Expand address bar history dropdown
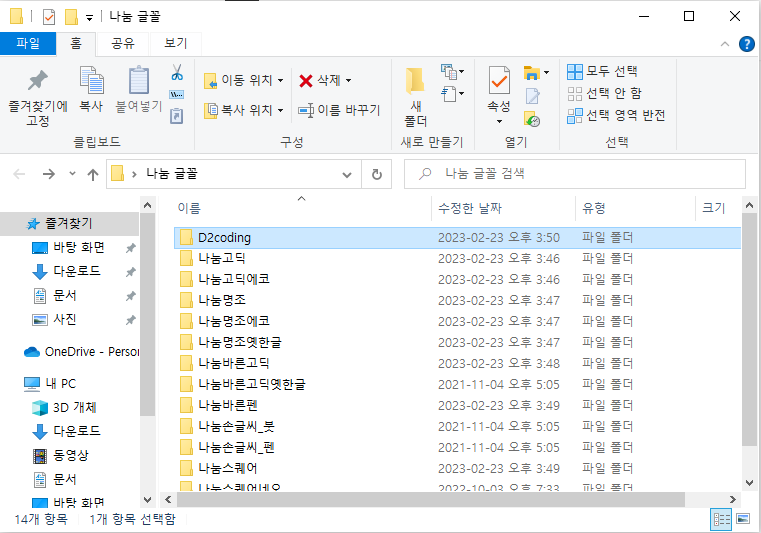This screenshot has width=761, height=533. pyautogui.click(x=347, y=175)
